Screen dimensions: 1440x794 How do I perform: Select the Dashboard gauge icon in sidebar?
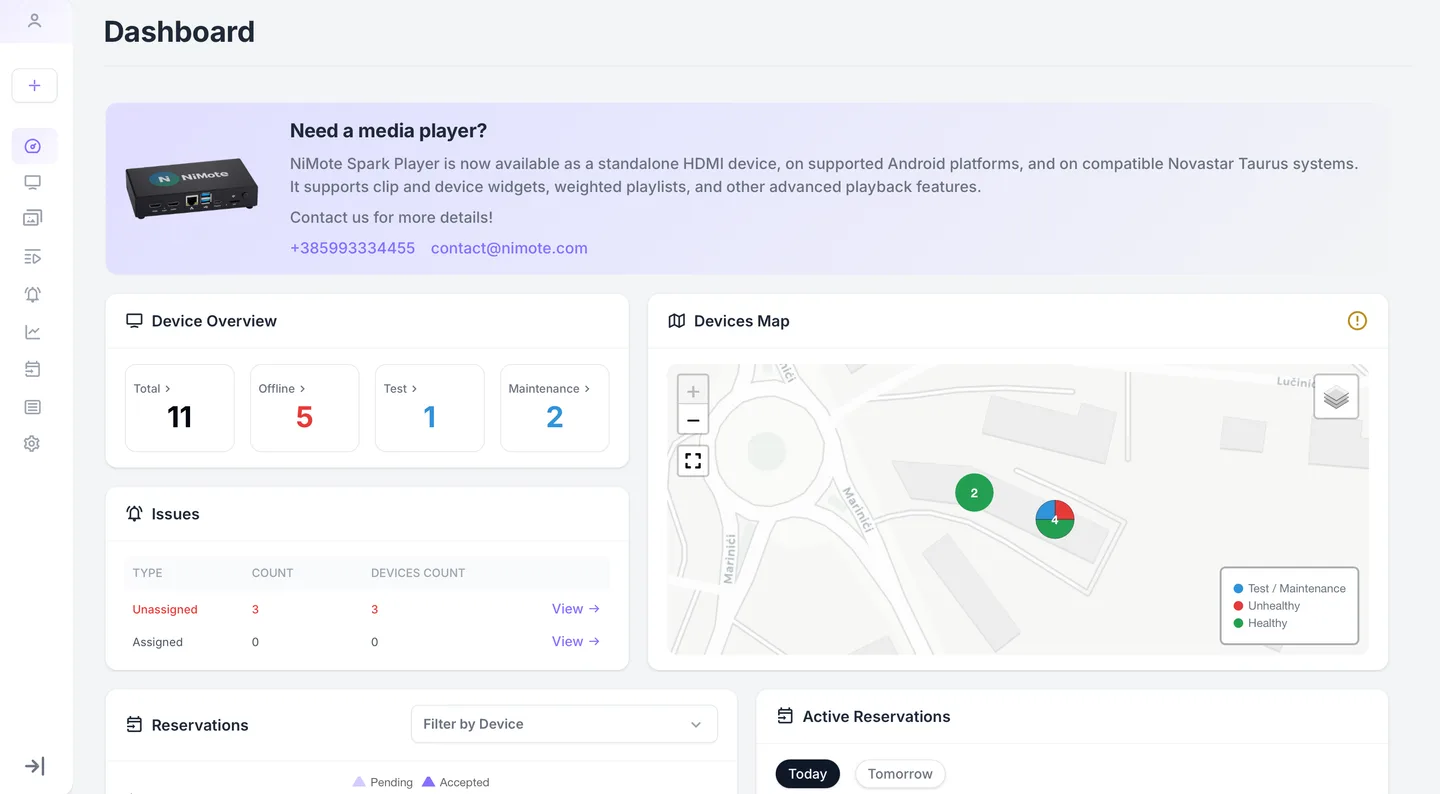pyautogui.click(x=33, y=146)
